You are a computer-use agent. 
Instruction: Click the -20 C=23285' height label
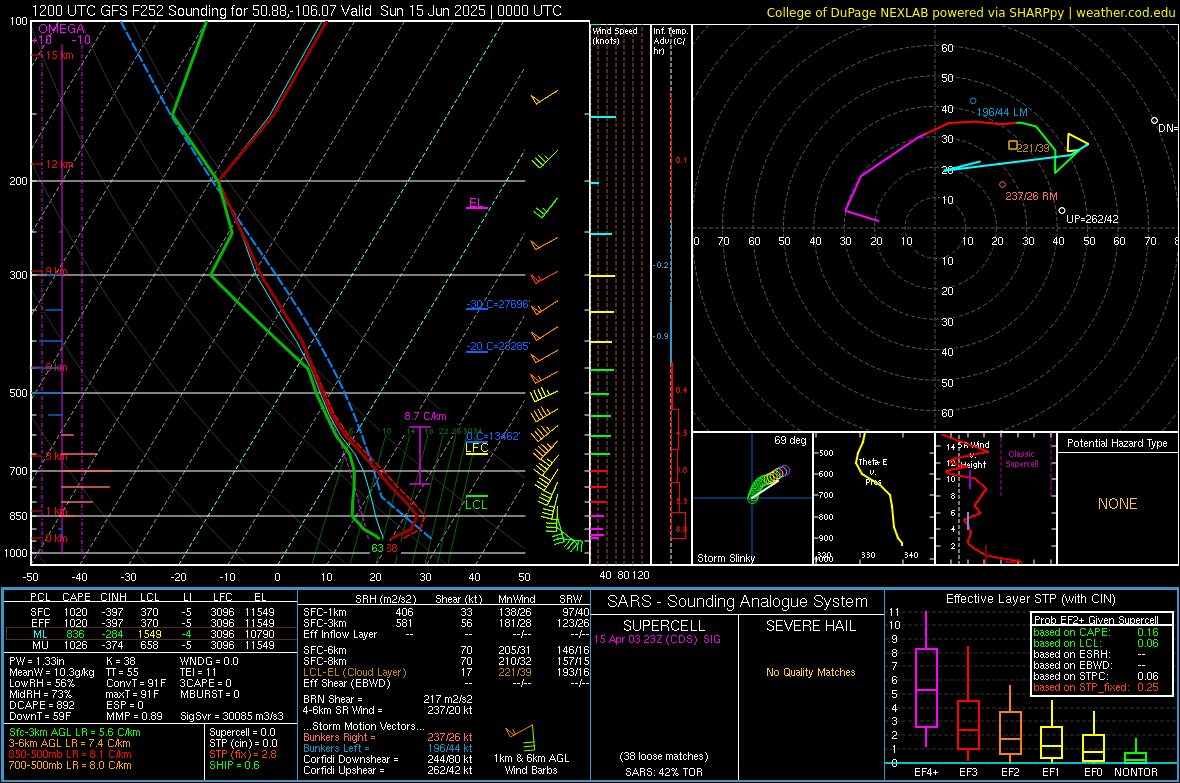click(x=498, y=346)
